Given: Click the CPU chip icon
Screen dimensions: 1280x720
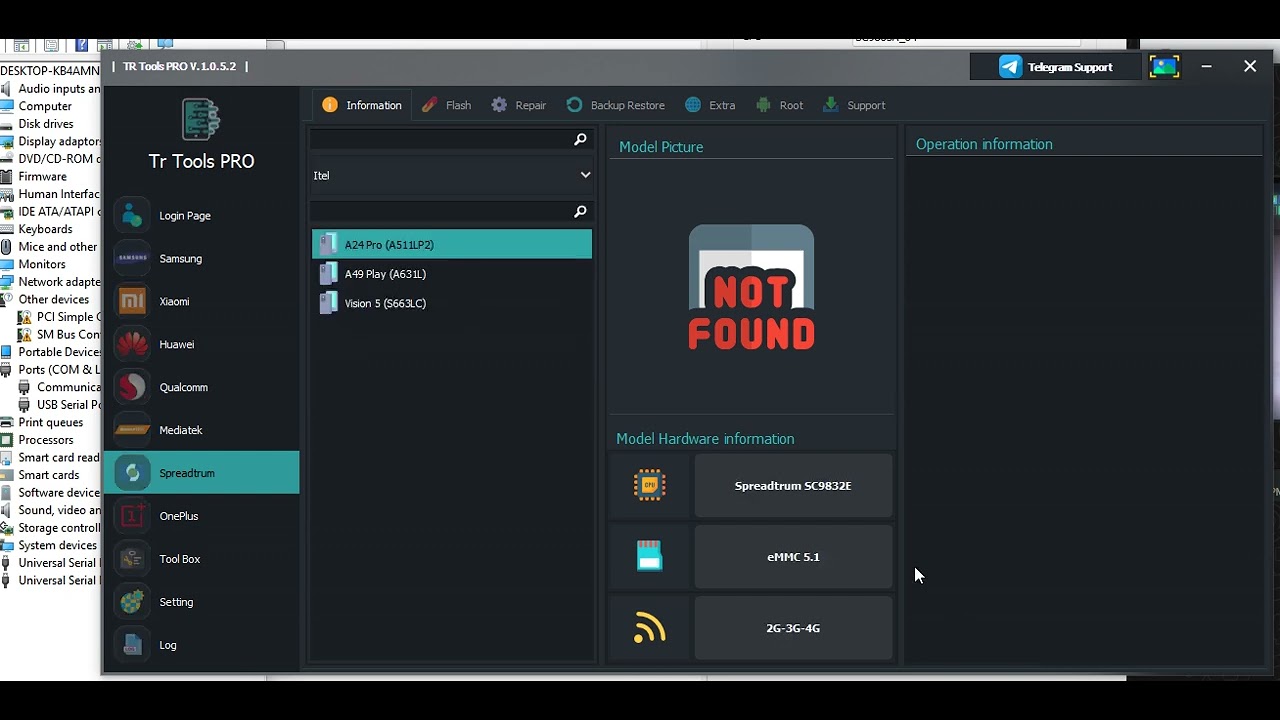Looking at the screenshot, I should coord(650,485).
